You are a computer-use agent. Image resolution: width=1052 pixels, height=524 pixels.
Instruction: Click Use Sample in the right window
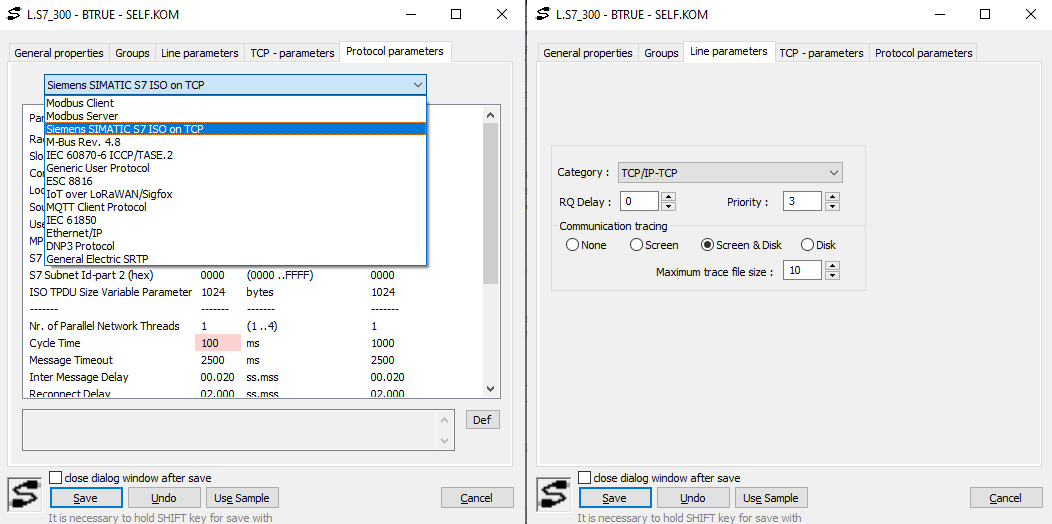click(771, 498)
